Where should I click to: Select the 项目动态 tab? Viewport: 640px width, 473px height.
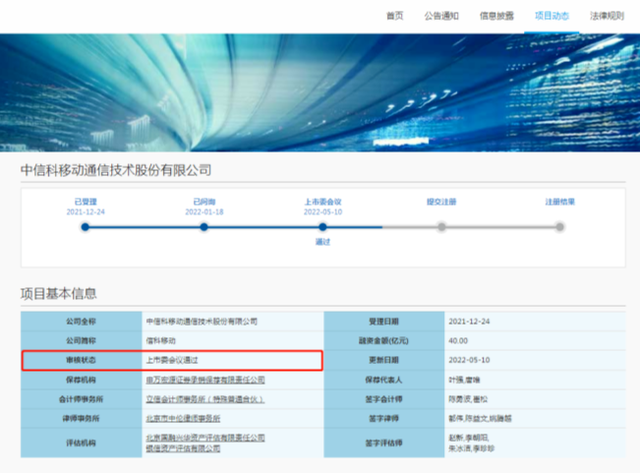pyautogui.click(x=551, y=16)
